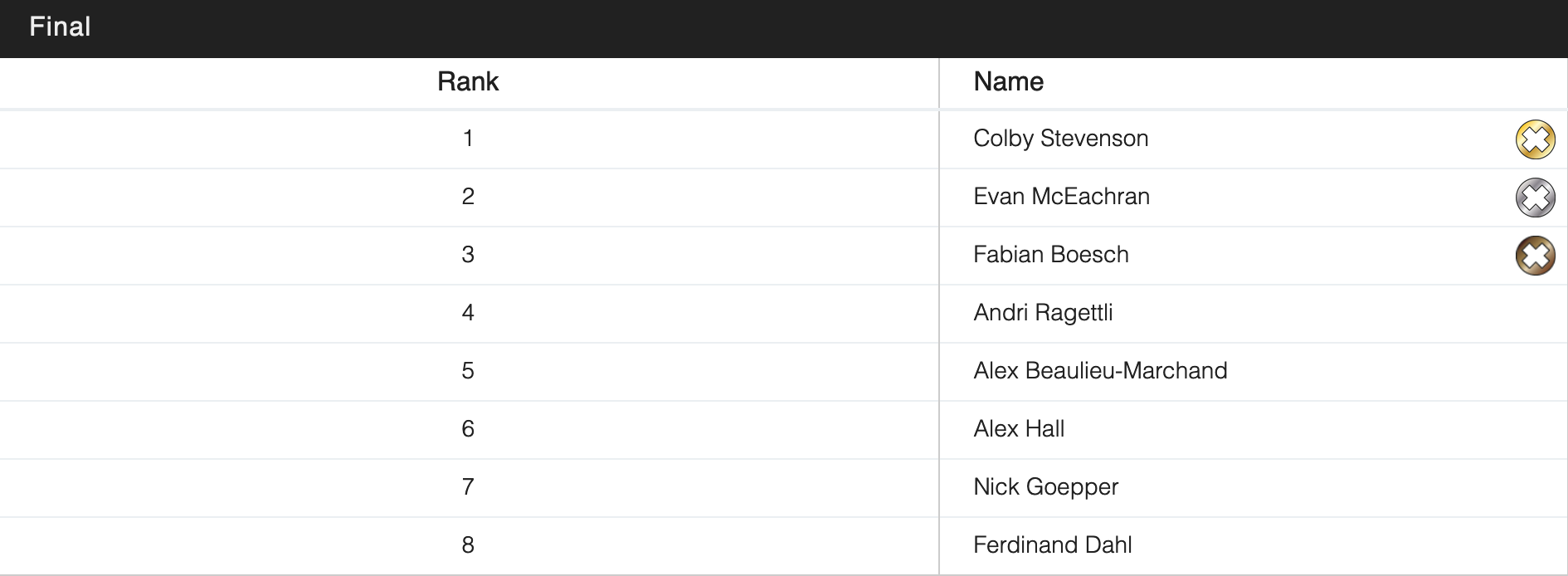The image size is (1568, 576).
Task: Select Andri Ragettli in the results
Action: tap(1043, 313)
